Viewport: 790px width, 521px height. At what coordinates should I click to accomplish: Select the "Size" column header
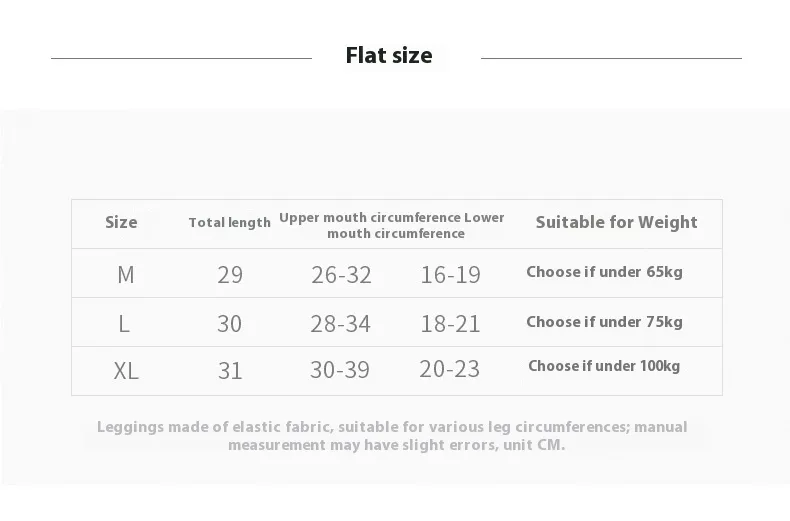pyautogui.click(x=121, y=222)
